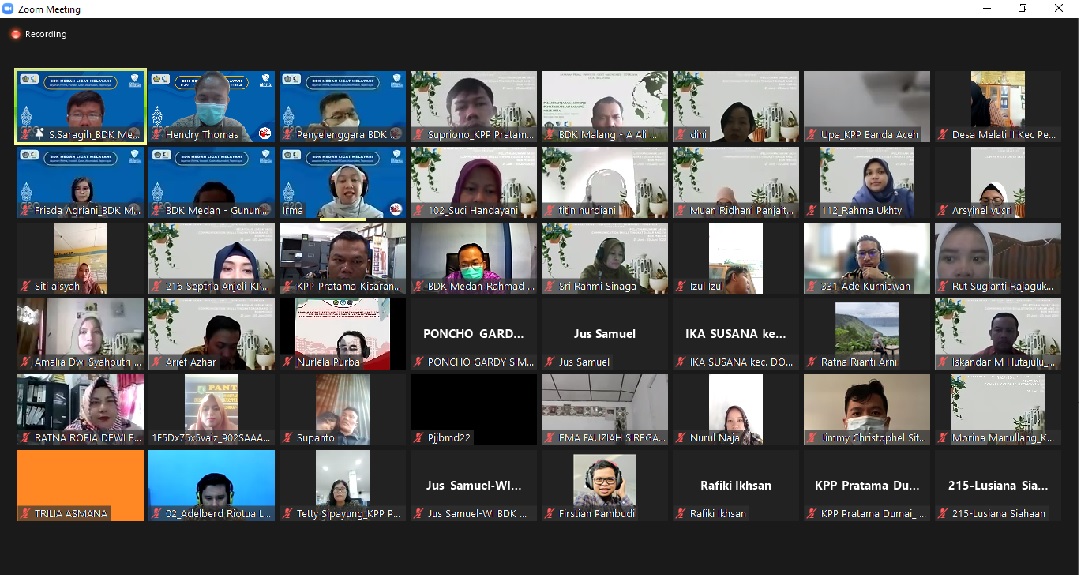Image resolution: width=1079 pixels, height=575 pixels.
Task: Click the black Pjbmd22 video tile
Action: click(x=474, y=409)
